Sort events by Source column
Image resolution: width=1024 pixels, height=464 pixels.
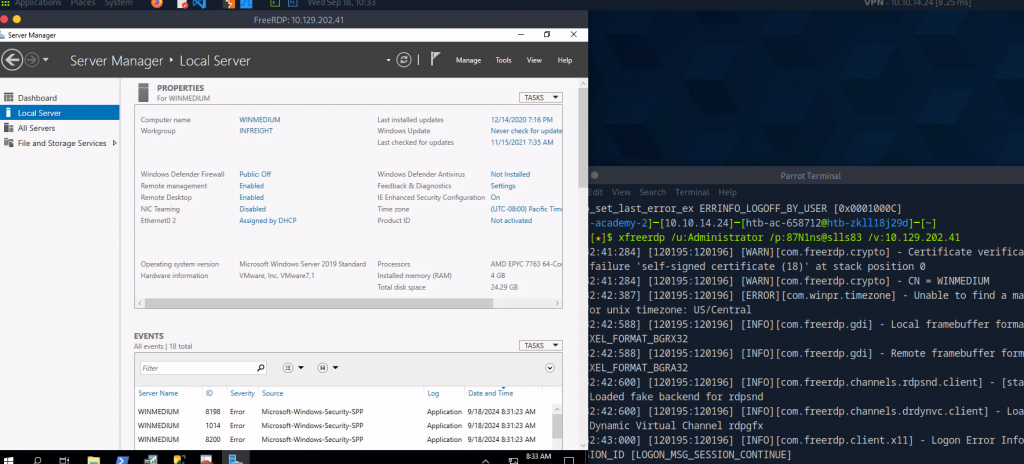tap(272, 393)
